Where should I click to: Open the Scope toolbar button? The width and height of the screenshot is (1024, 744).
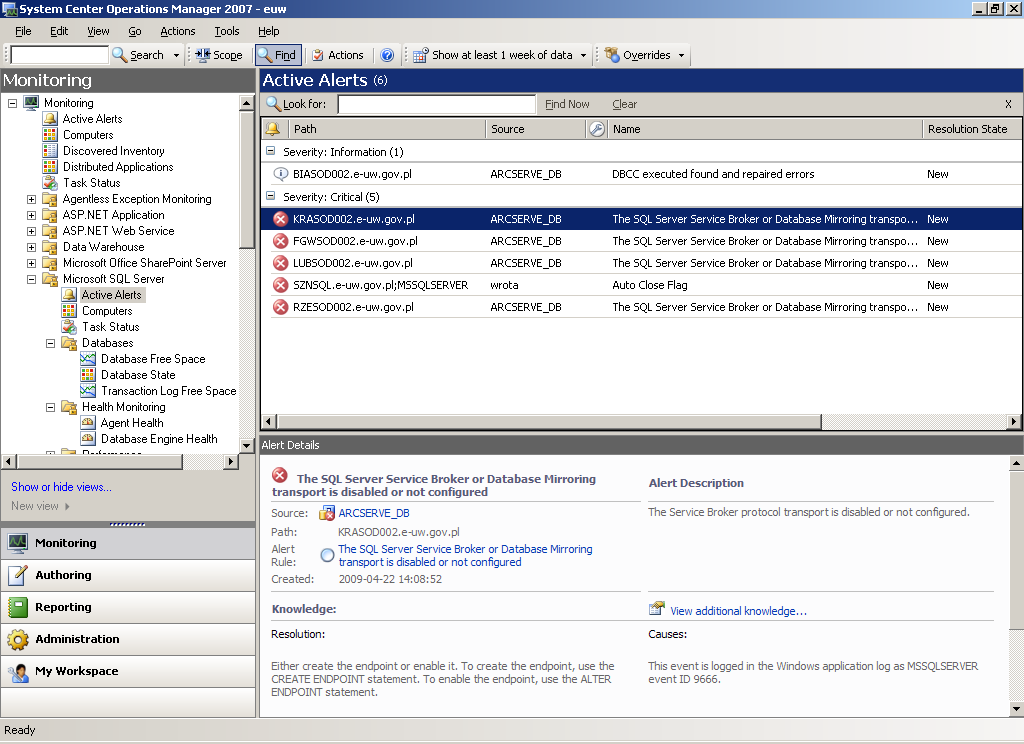tap(219, 55)
